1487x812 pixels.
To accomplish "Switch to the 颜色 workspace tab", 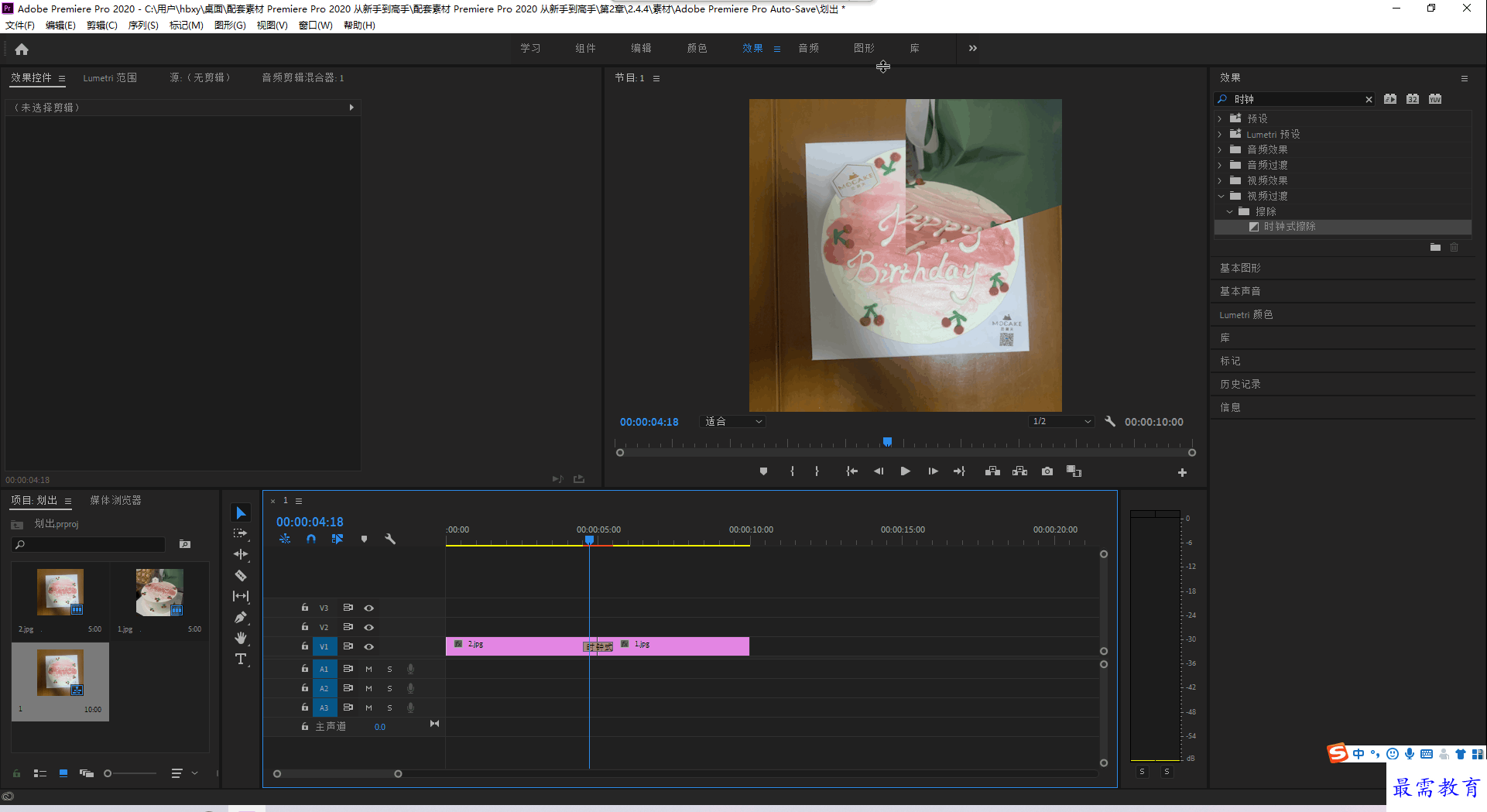I will click(697, 48).
